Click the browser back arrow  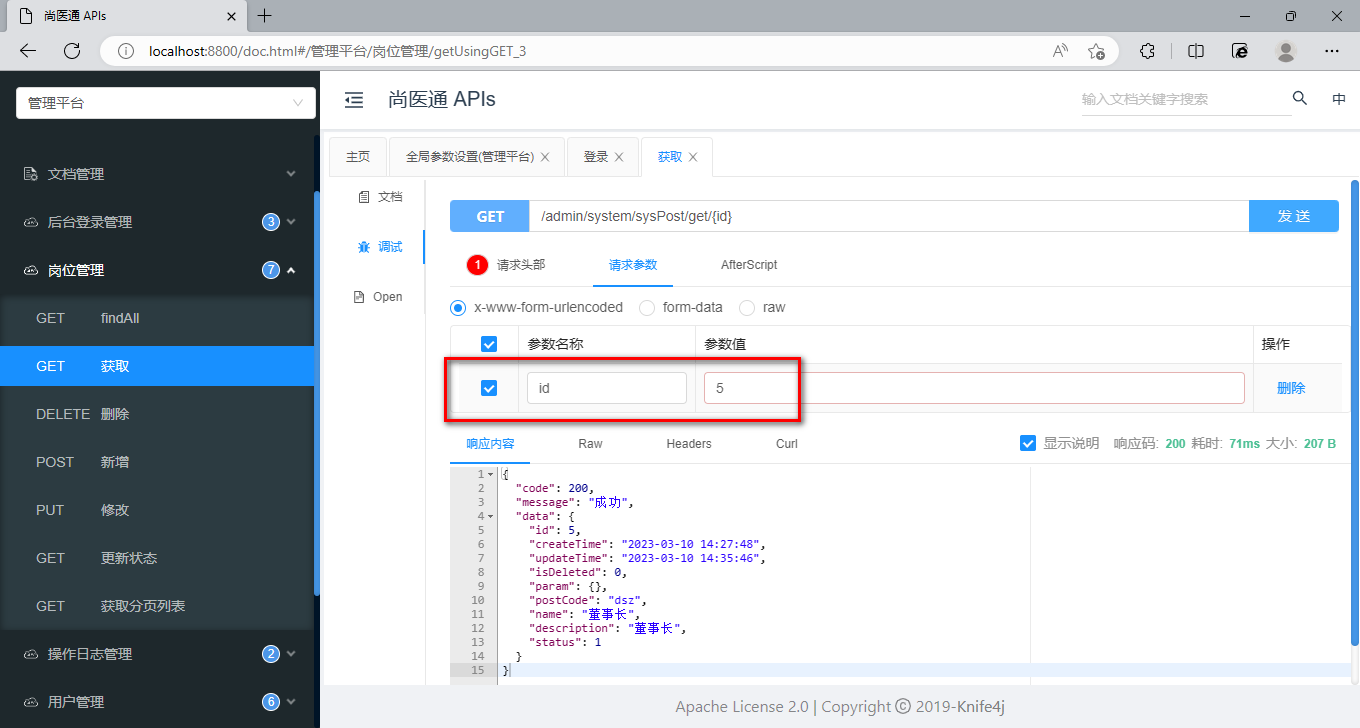point(28,51)
